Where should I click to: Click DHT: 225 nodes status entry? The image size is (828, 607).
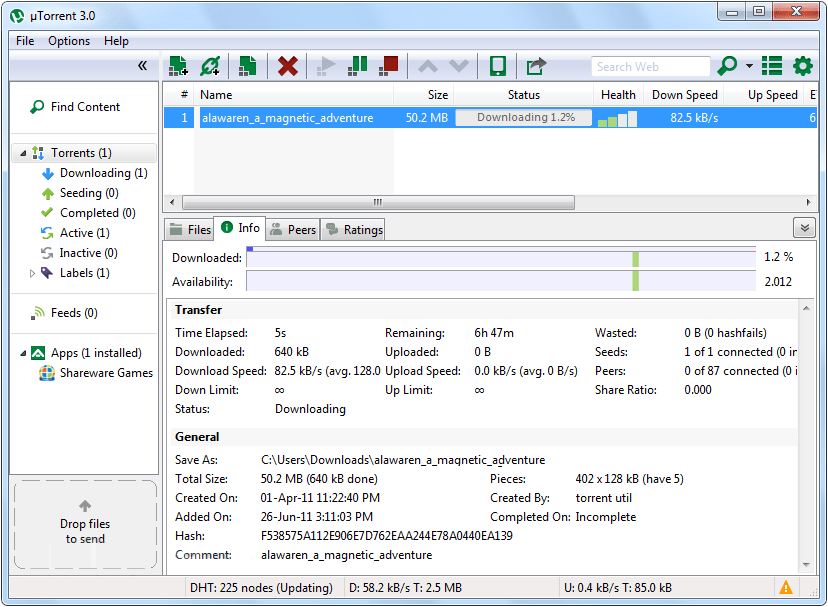262,587
